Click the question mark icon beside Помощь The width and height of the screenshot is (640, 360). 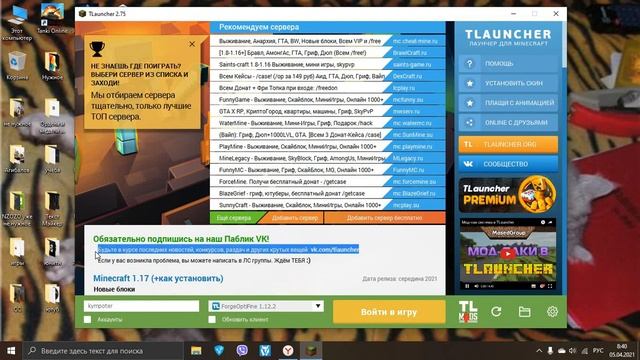tap(469, 64)
